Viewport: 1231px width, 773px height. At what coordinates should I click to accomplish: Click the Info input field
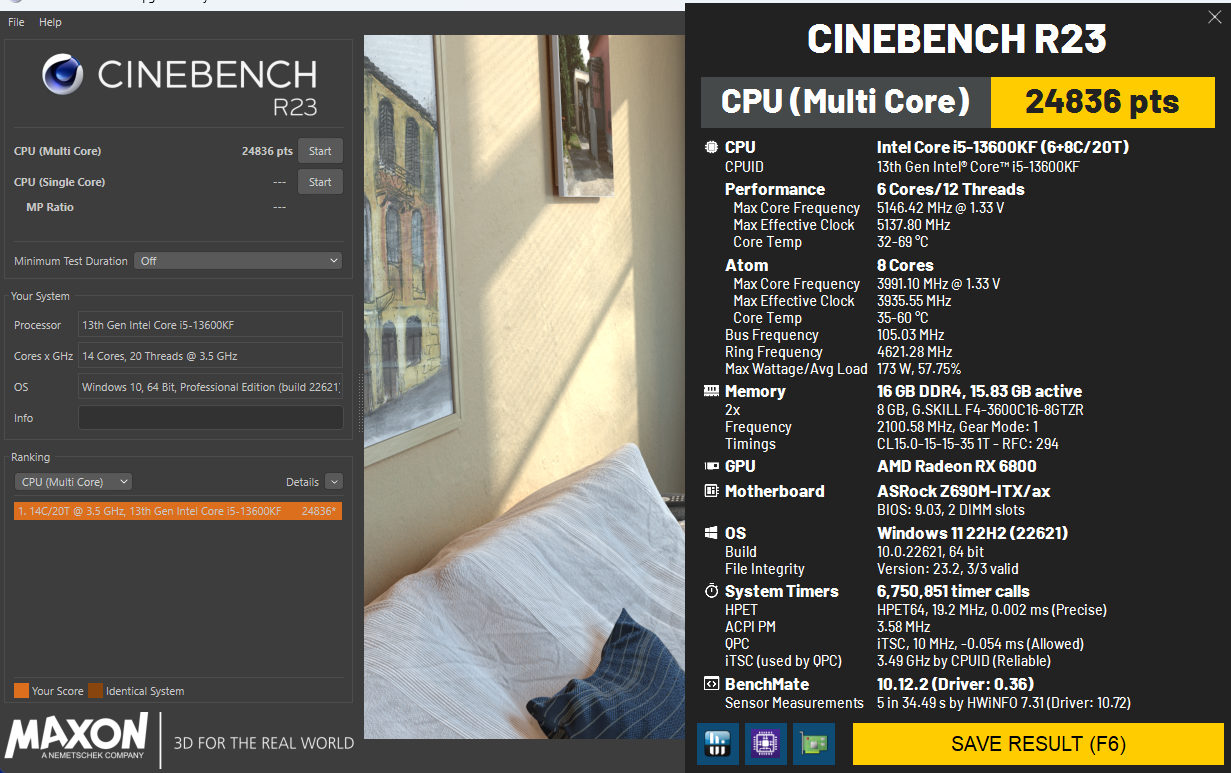click(x=210, y=418)
